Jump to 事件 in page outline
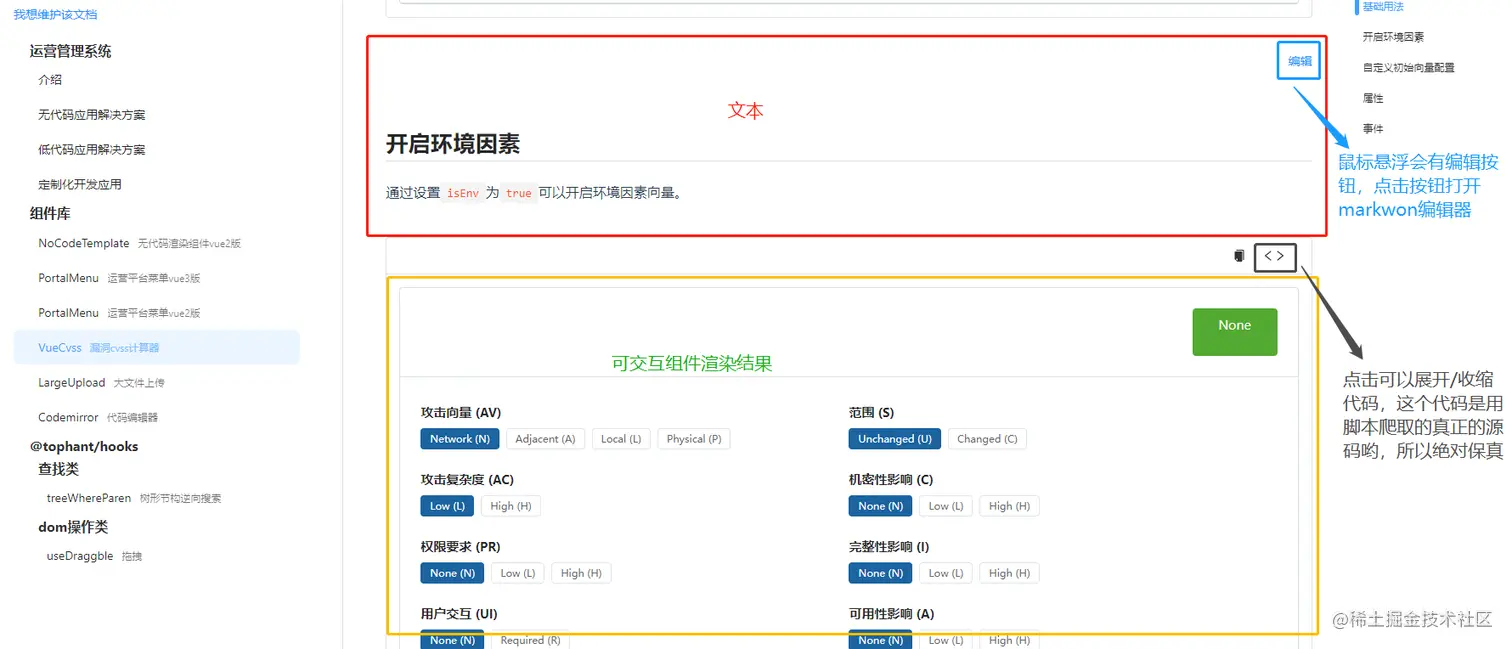1512x649 pixels. pos(1373,129)
